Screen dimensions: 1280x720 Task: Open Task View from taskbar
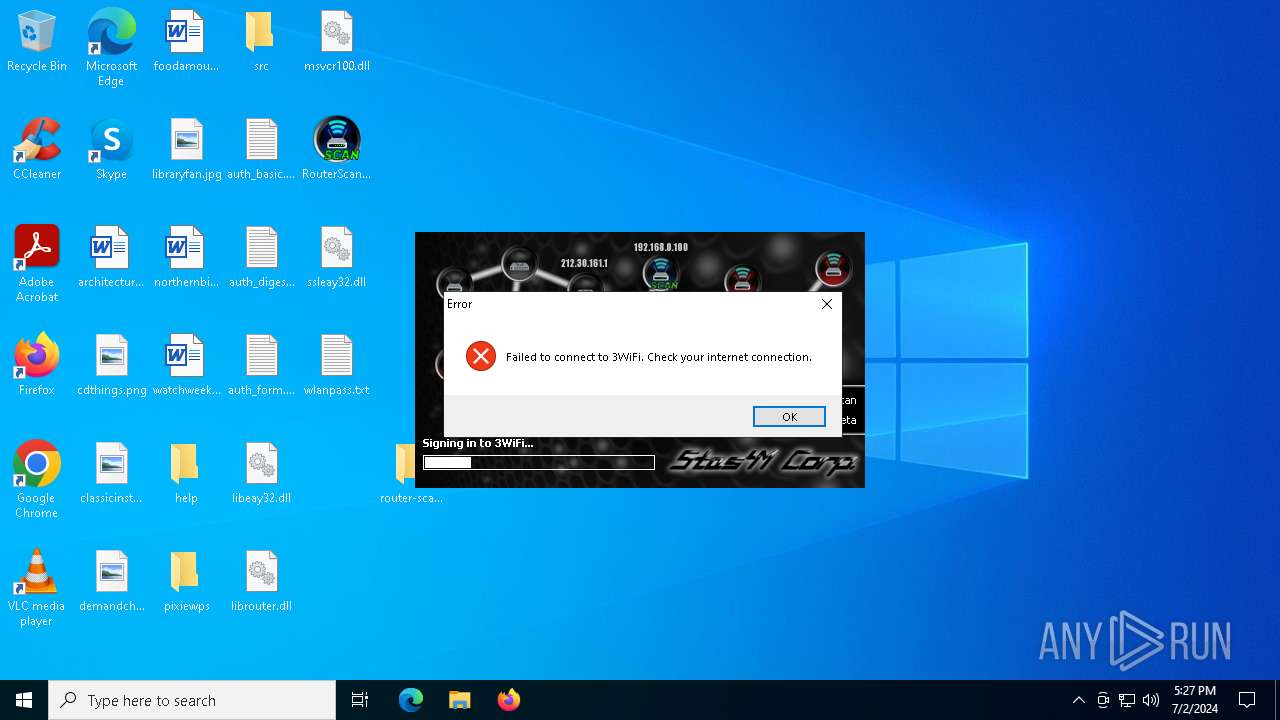click(360, 700)
